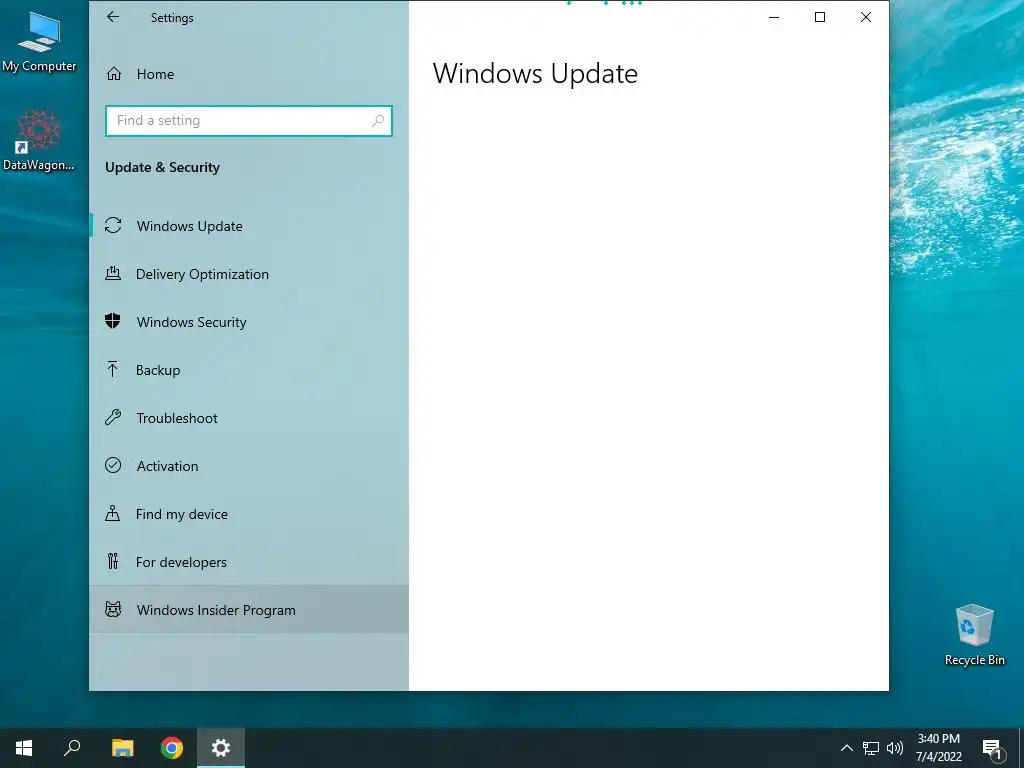Open Windows Insider Program page
This screenshot has height=768, width=1024.
(249, 610)
